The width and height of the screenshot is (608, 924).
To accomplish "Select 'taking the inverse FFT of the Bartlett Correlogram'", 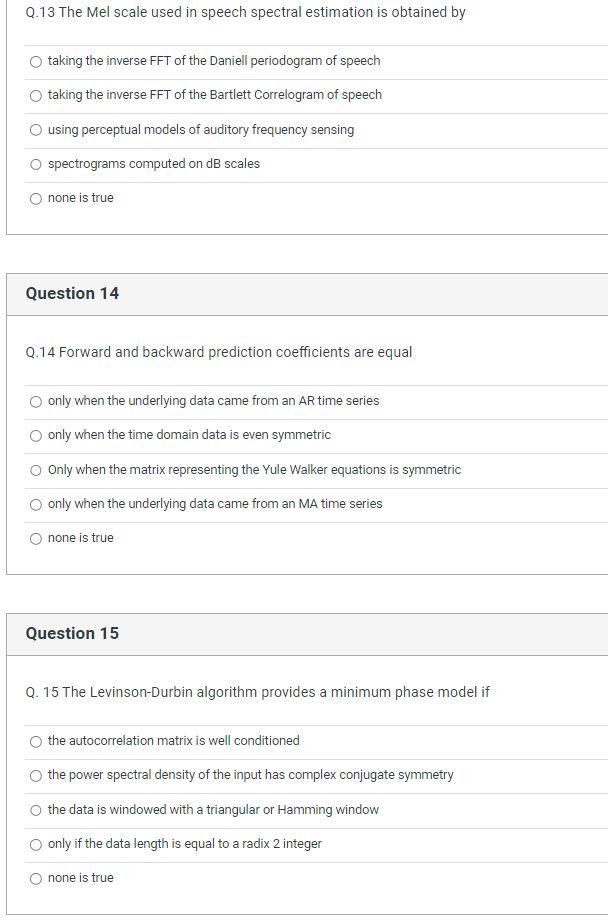I will point(37,95).
